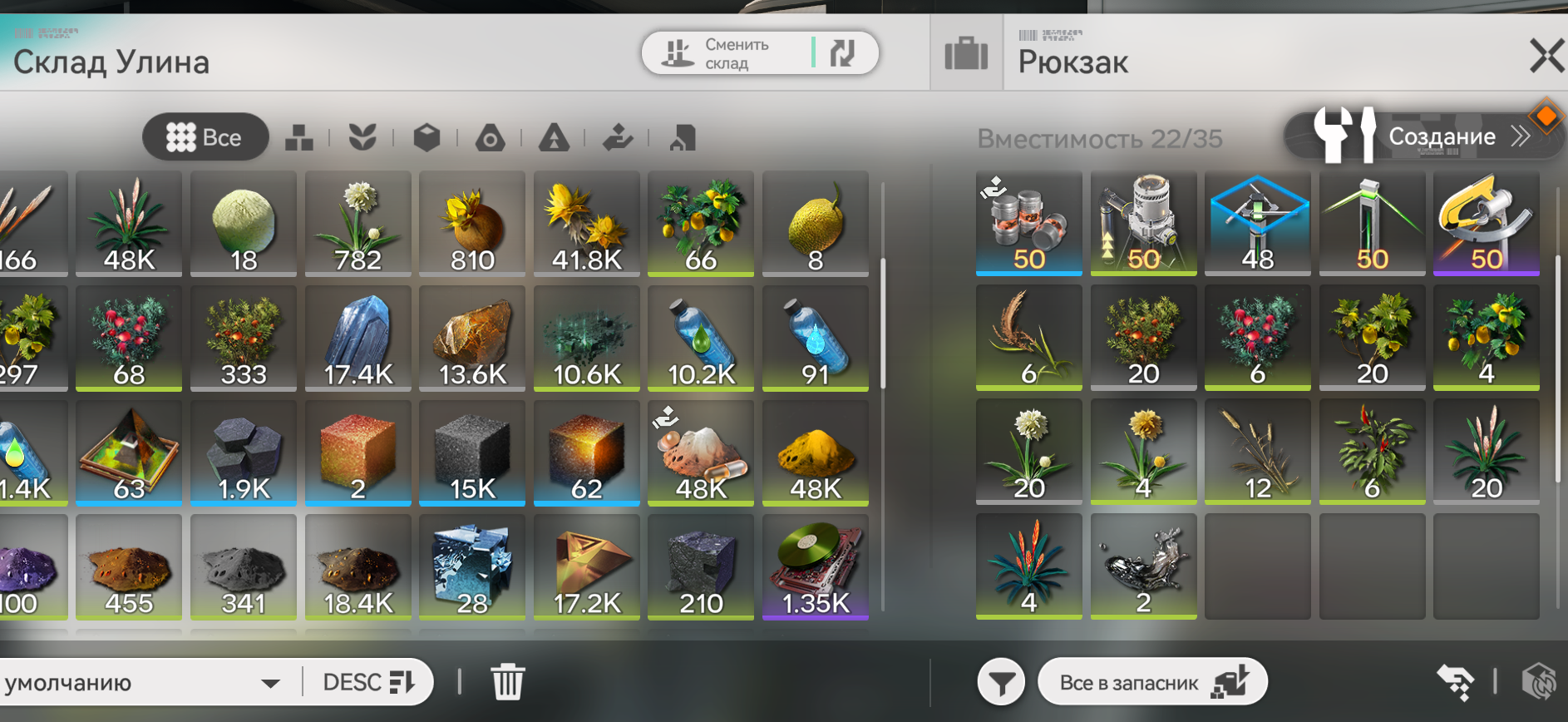This screenshot has height=722, width=1568.
Task: Switch warehouse with Сменить склад button
Action: (760, 53)
